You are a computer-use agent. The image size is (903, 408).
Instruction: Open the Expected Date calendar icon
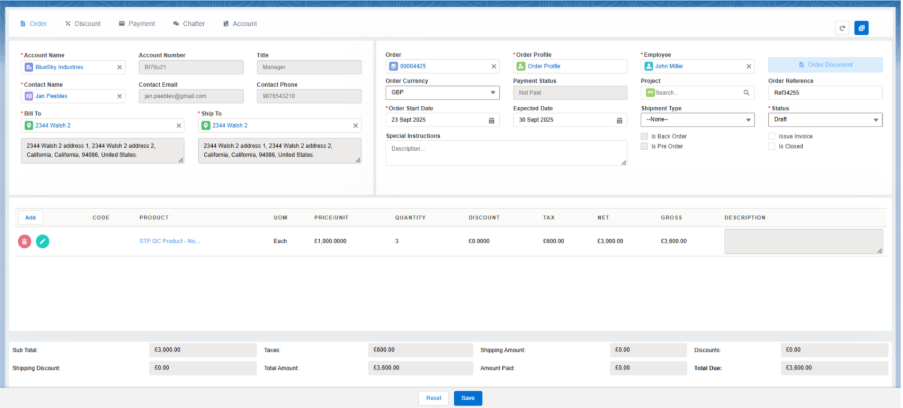[x=619, y=120]
